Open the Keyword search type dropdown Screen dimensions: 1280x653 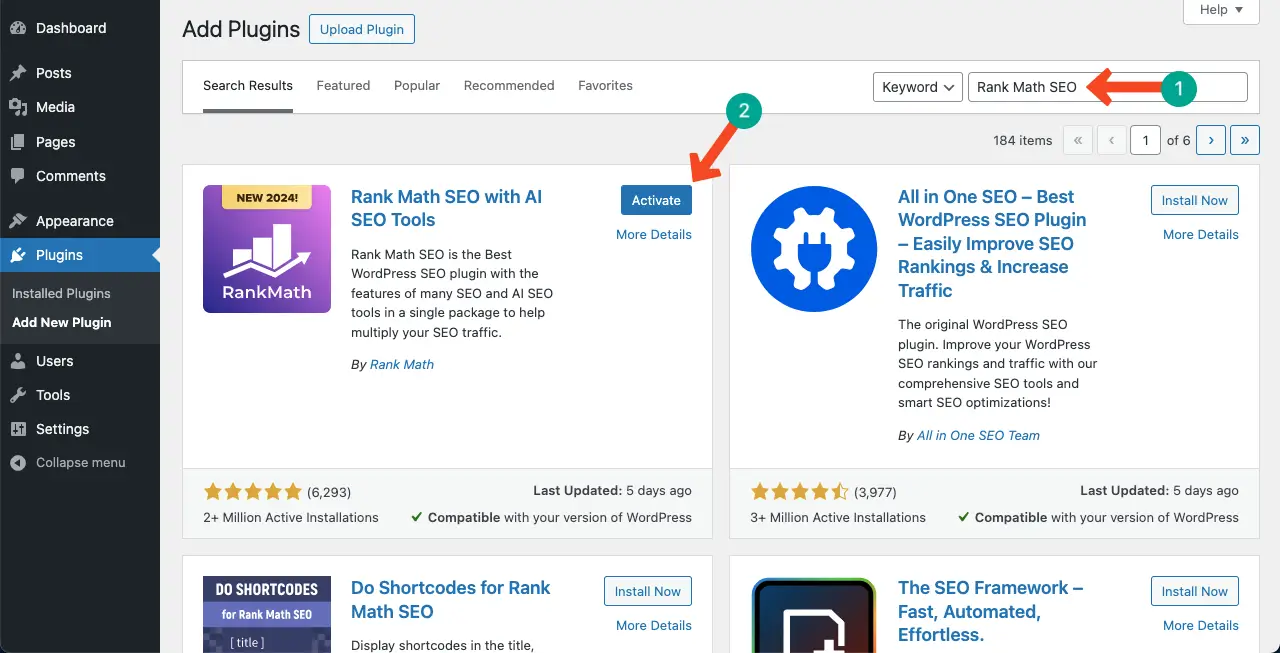[x=917, y=87]
